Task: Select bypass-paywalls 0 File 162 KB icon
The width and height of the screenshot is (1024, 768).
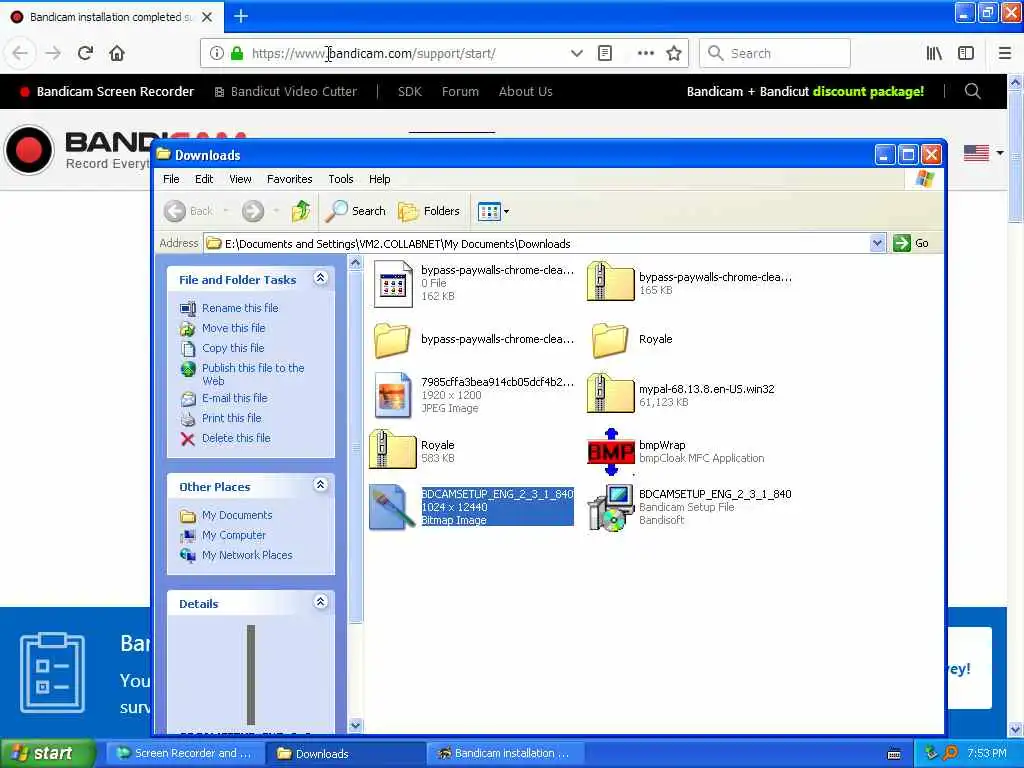Action: 393,283
